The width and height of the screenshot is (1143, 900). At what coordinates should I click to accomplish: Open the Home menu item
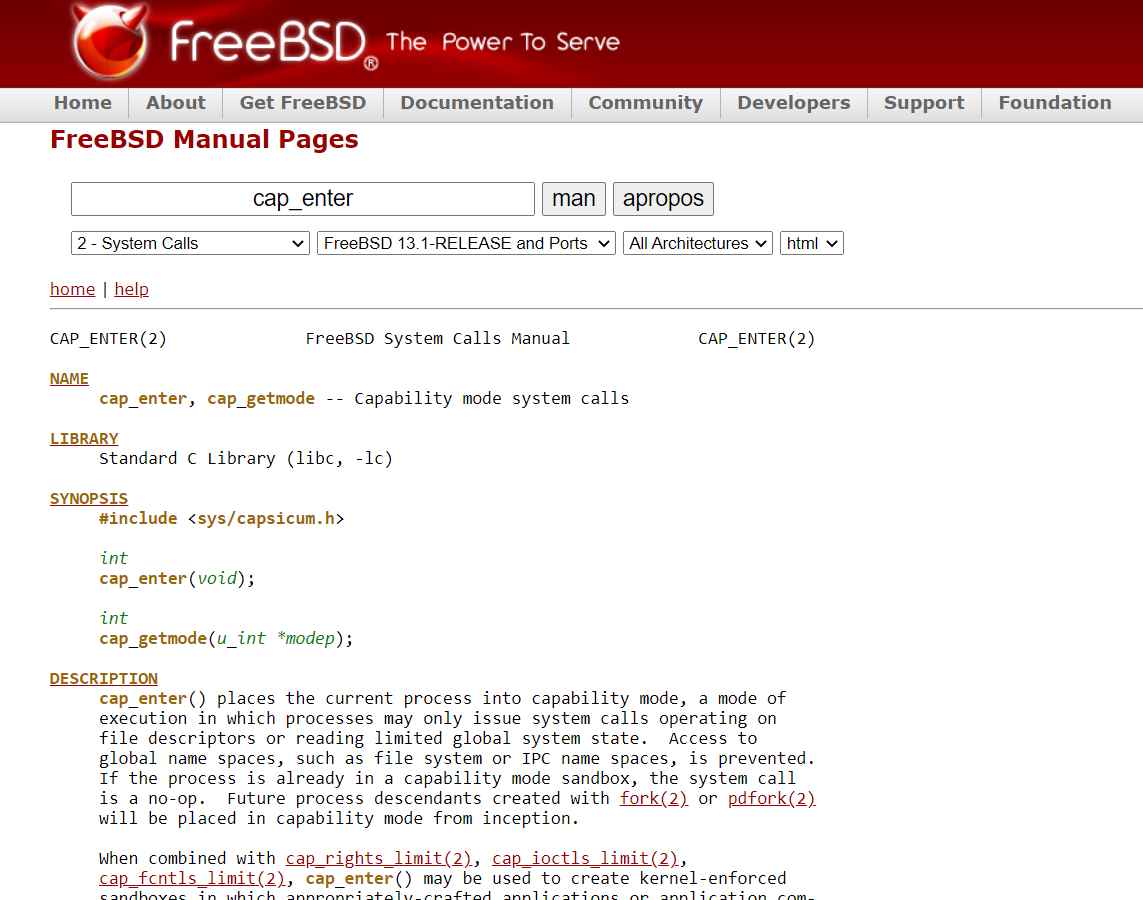pos(83,103)
